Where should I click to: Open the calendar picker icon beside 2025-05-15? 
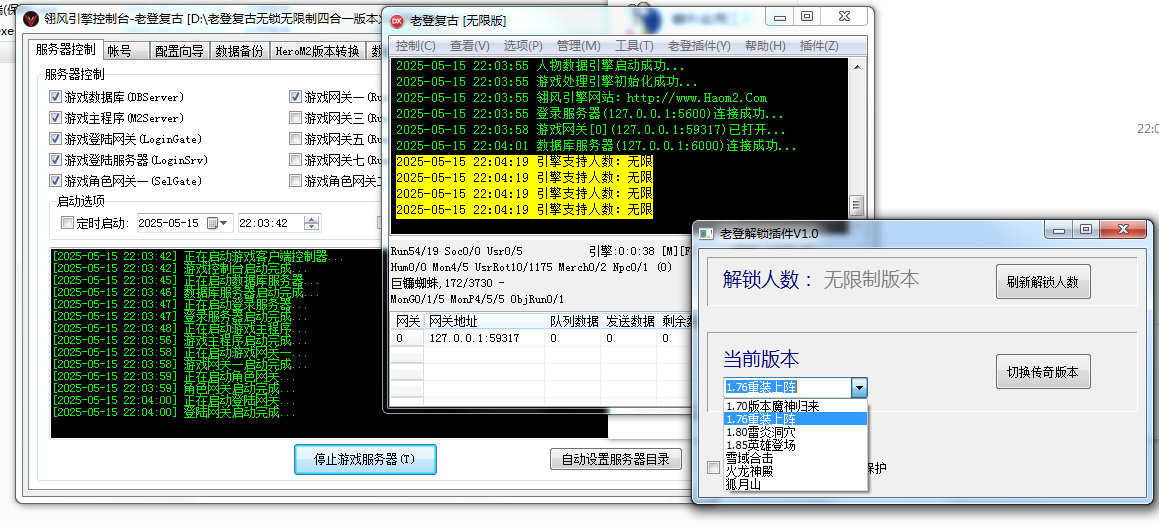216,223
